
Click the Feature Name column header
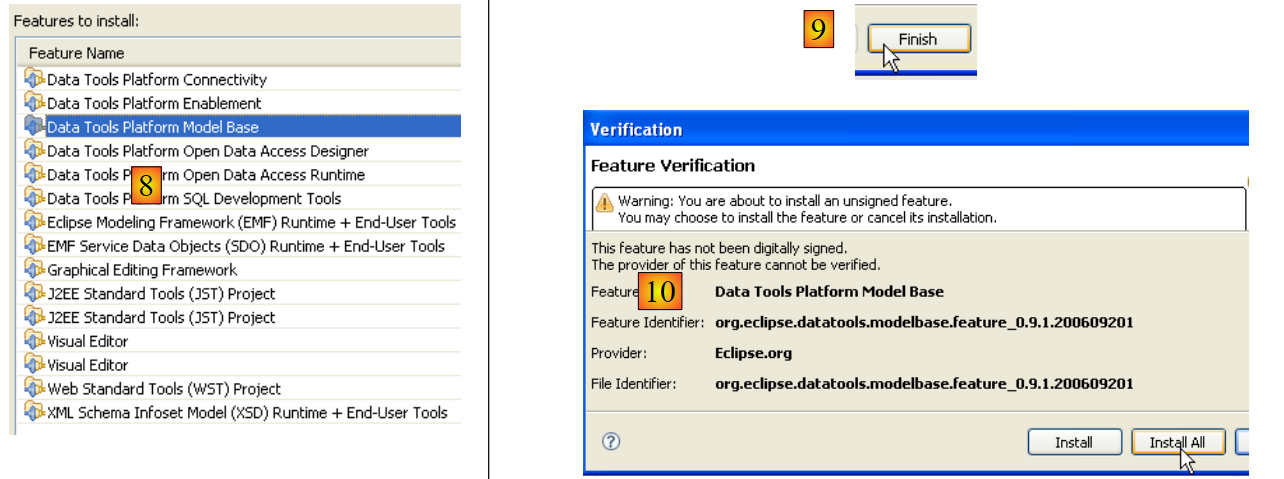click(x=77, y=53)
